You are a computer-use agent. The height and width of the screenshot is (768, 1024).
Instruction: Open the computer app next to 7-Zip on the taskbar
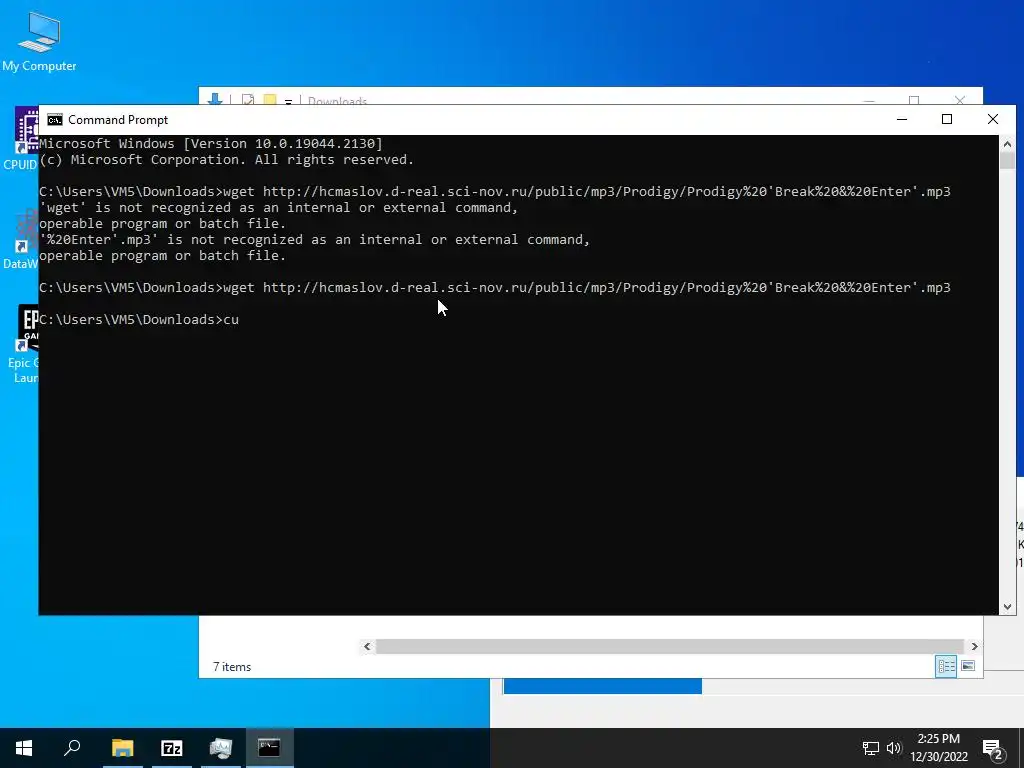[221, 748]
